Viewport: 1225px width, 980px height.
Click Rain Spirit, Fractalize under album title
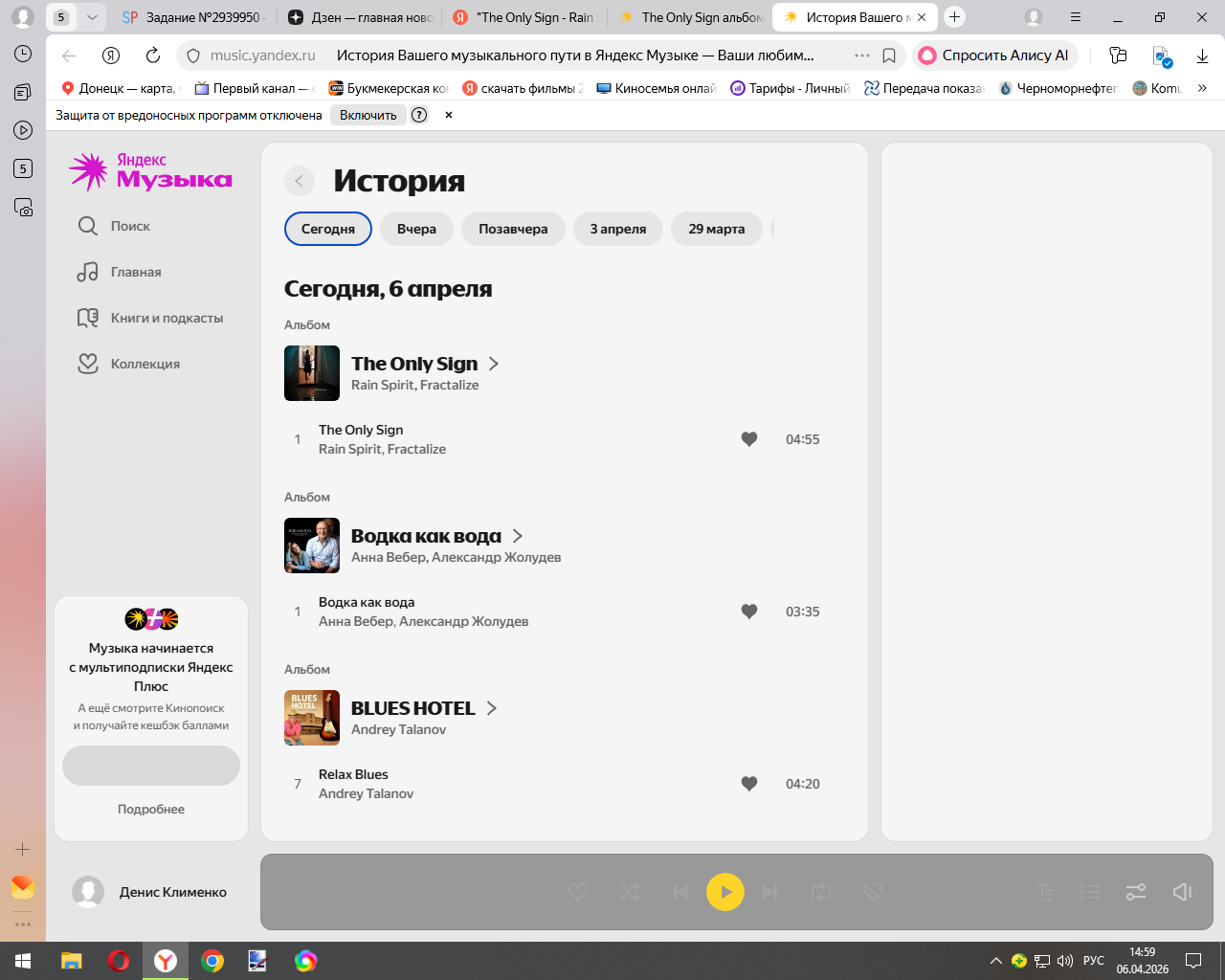coord(414,385)
